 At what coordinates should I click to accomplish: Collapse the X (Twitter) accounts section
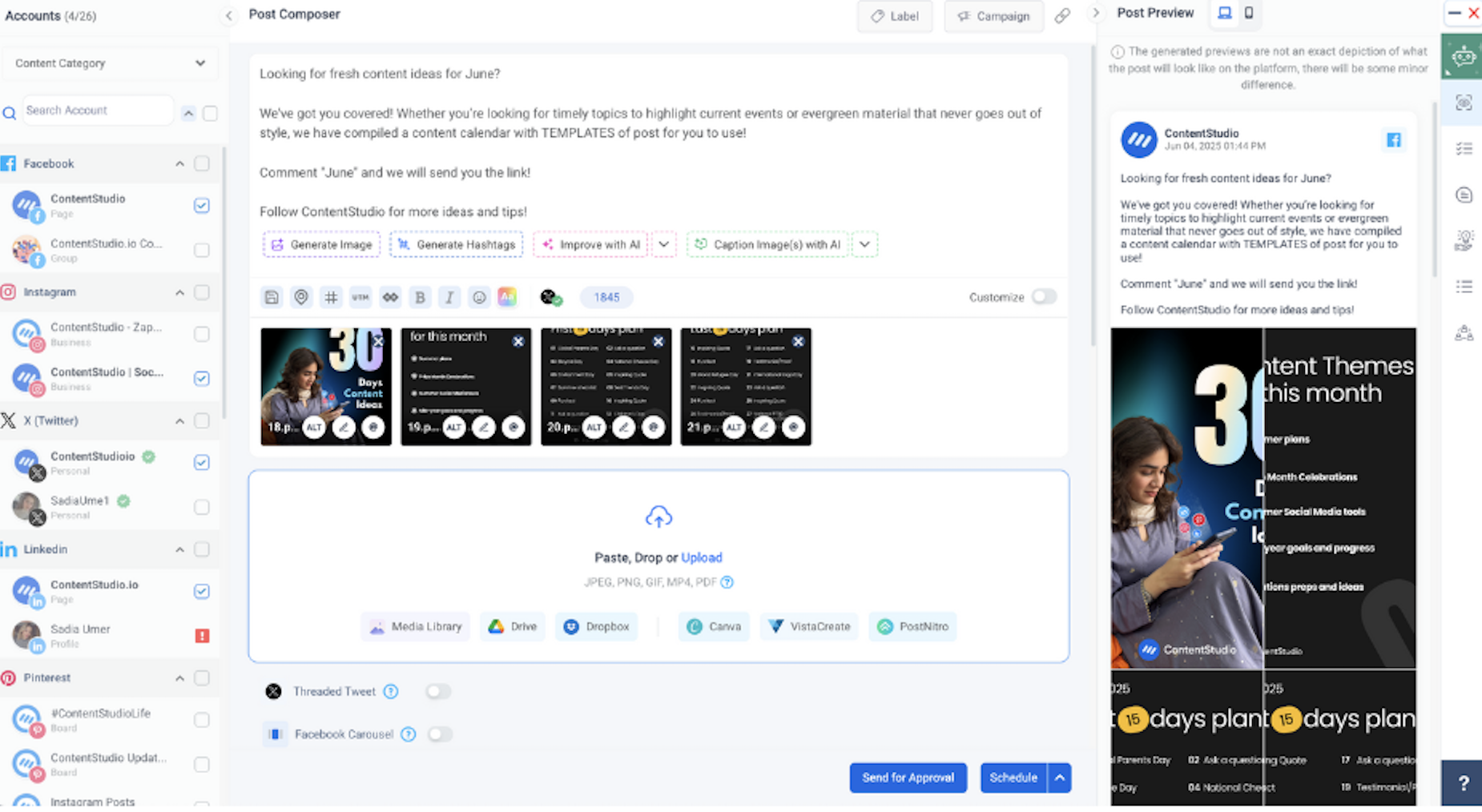179,420
